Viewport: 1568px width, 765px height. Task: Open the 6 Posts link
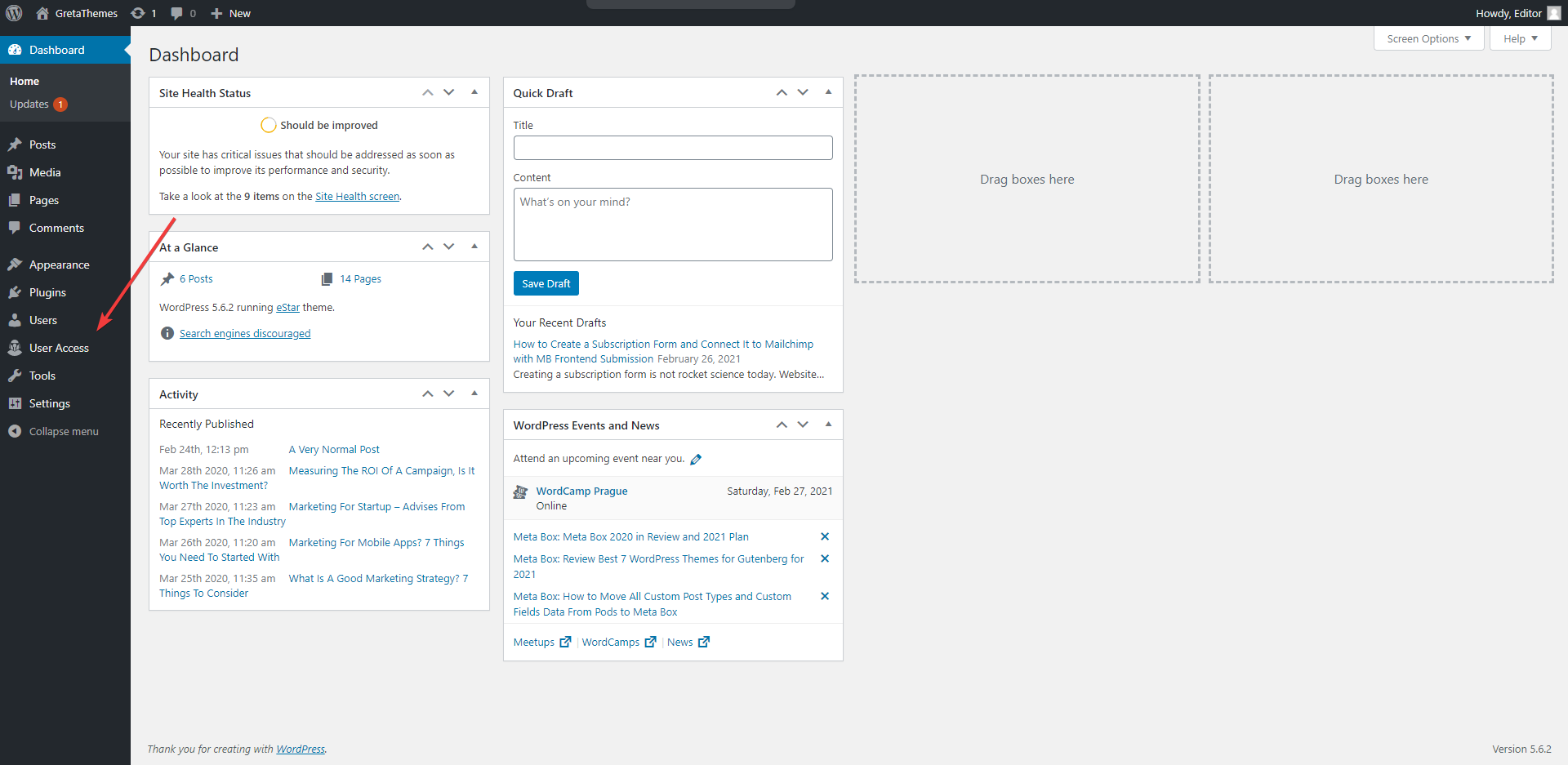pos(196,279)
